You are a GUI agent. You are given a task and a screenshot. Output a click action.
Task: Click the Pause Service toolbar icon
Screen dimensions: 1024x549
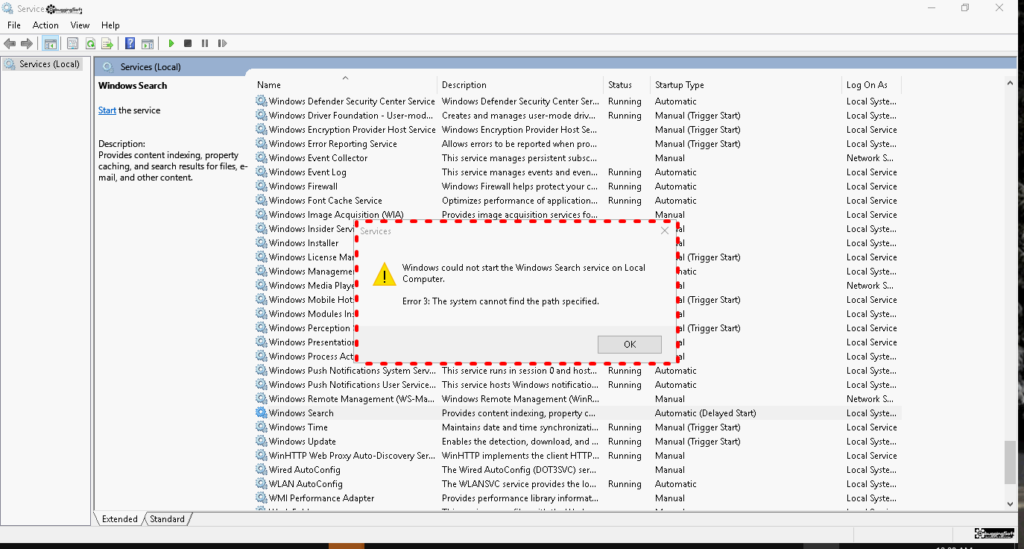(x=205, y=44)
